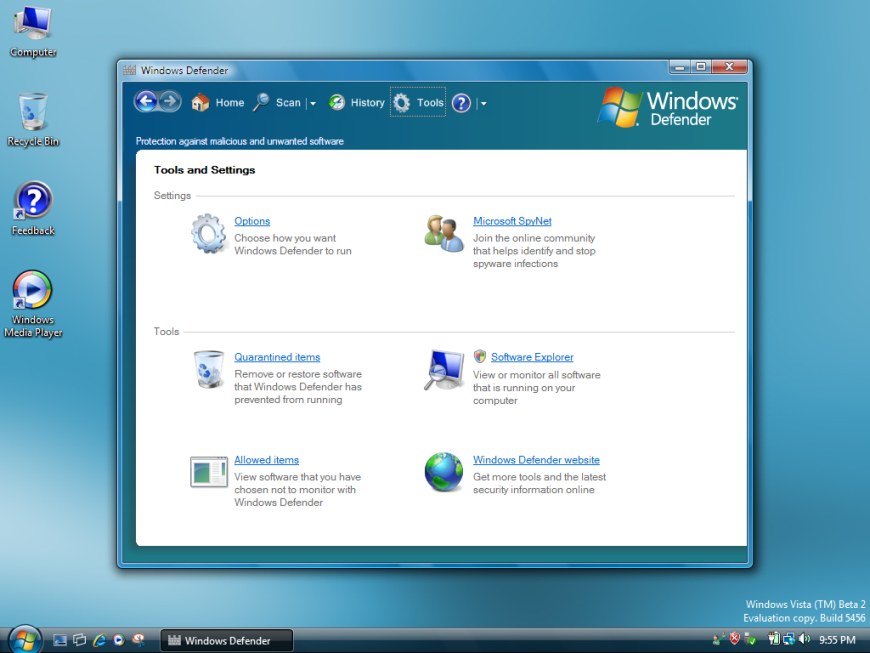Open the Quarantined items link

pos(277,357)
